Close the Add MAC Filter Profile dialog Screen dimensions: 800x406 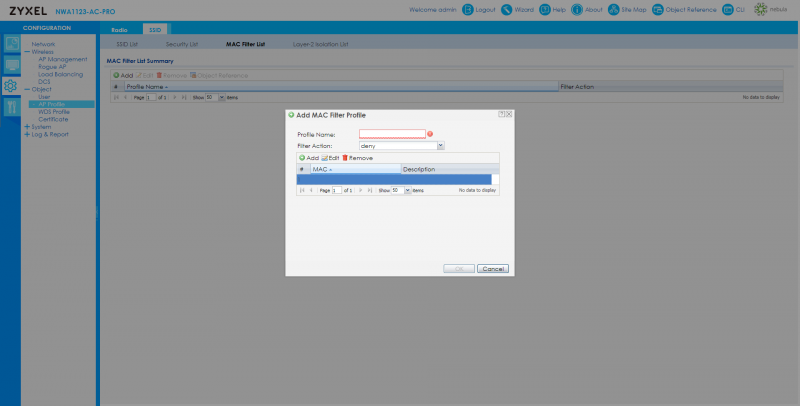(509, 115)
